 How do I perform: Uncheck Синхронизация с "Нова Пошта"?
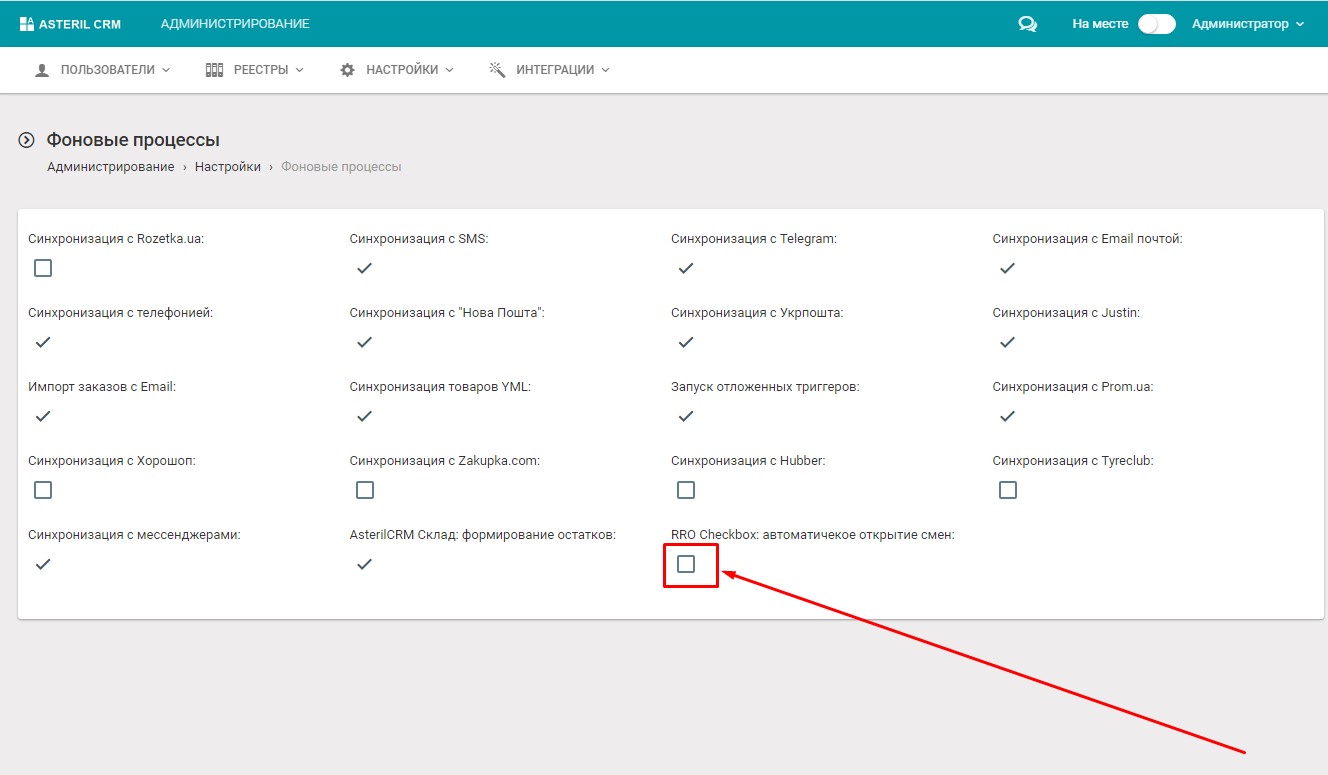pyautogui.click(x=365, y=342)
